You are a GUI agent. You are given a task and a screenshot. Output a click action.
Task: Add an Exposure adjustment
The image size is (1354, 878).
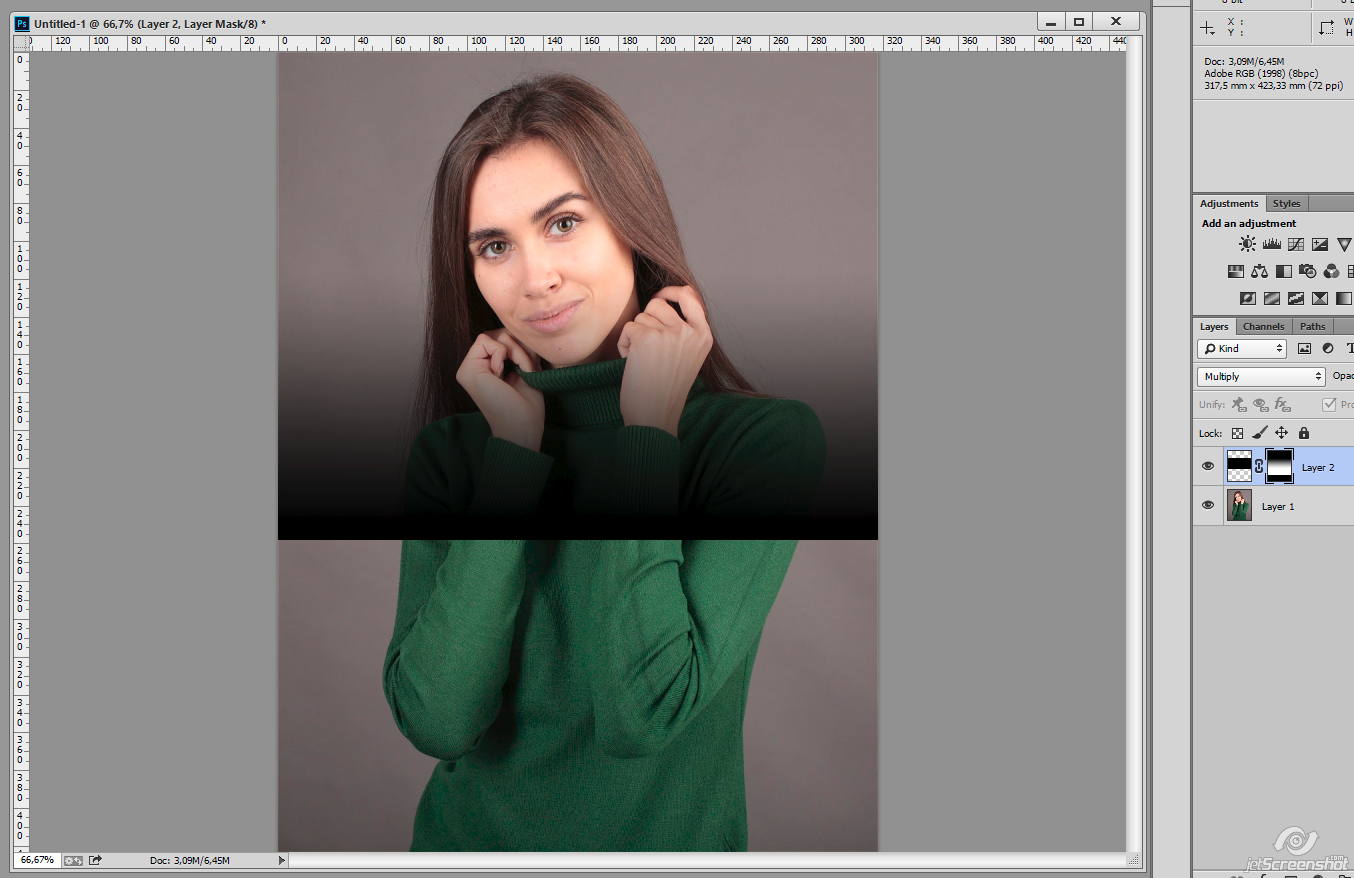point(1320,244)
